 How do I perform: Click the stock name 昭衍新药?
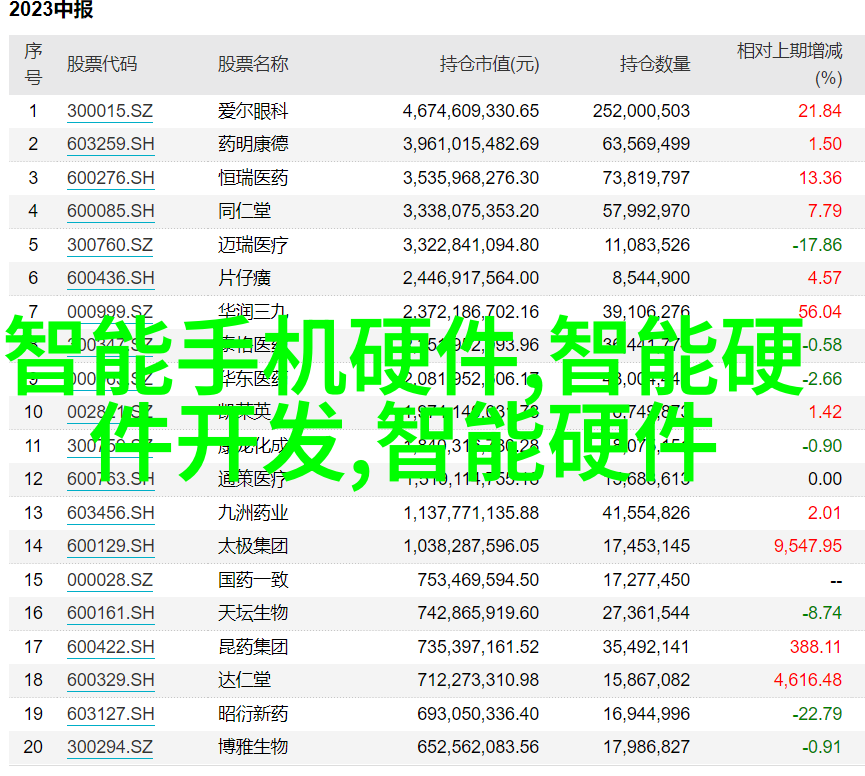pos(253,714)
